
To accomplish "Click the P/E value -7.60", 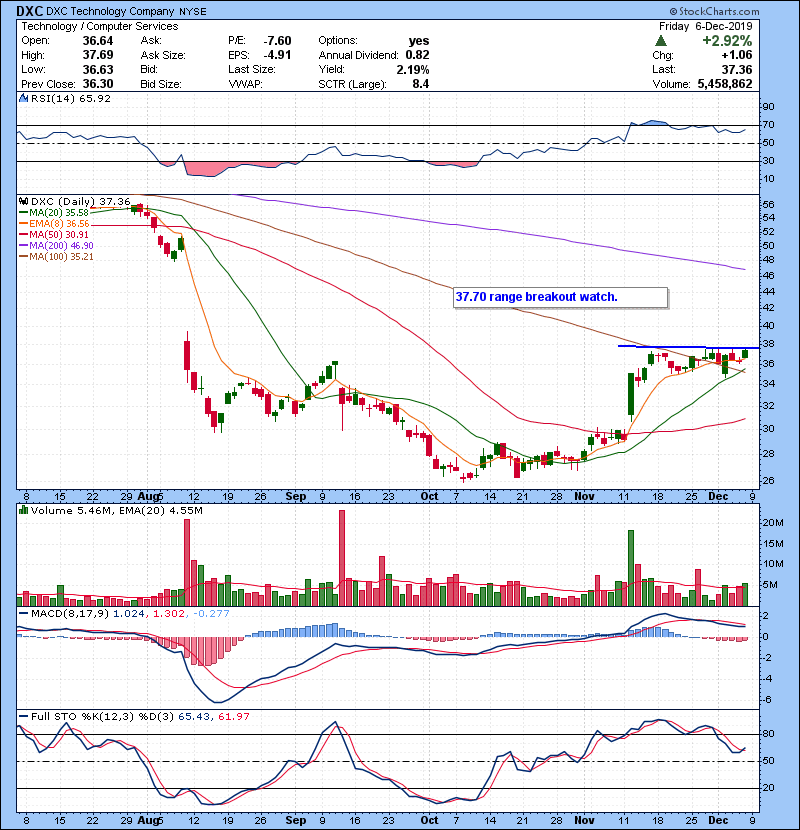I will point(277,41).
